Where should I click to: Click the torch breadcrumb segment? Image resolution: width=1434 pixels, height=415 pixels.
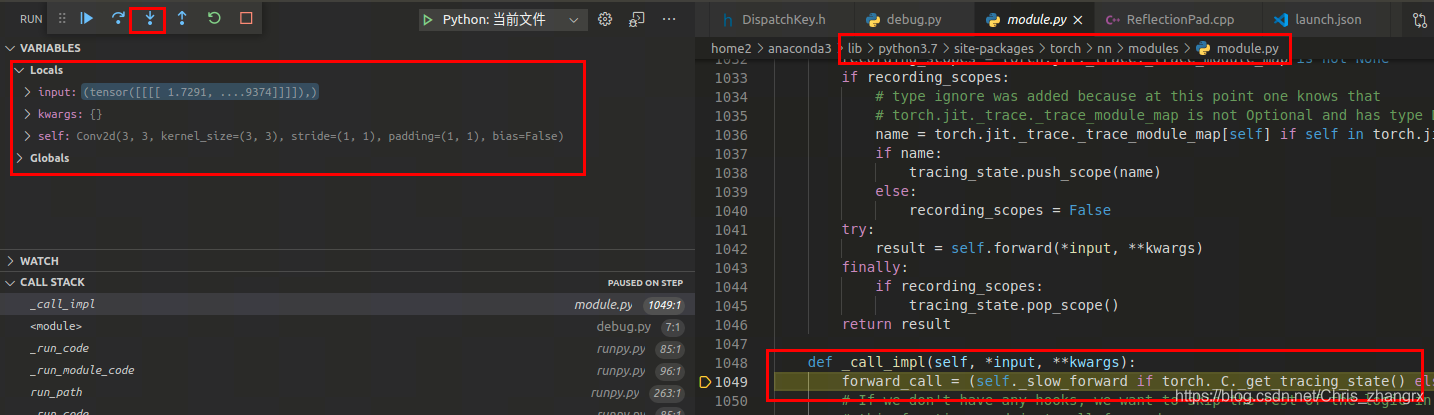[x=1066, y=48]
